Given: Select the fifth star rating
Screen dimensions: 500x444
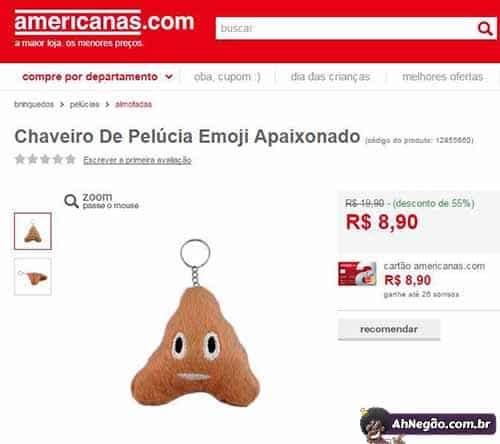Looking at the screenshot, I should coord(70,159).
